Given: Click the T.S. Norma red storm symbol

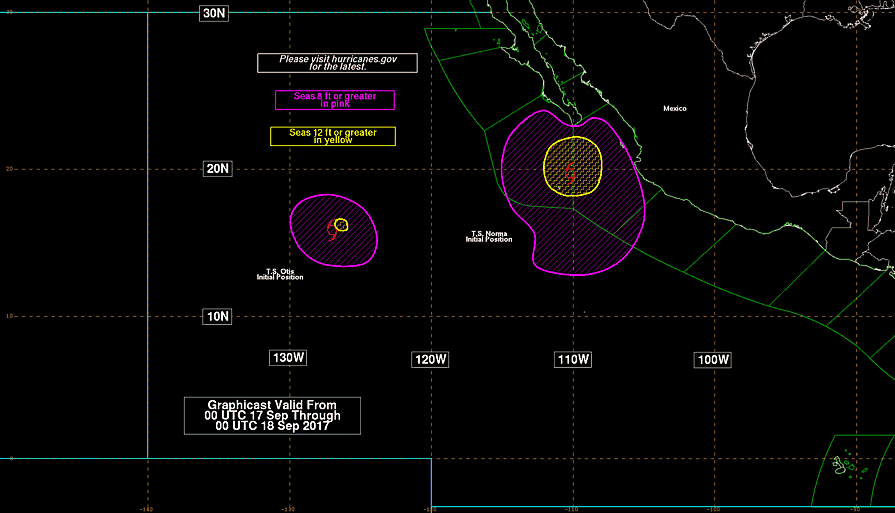Looking at the screenshot, I should pos(570,172).
